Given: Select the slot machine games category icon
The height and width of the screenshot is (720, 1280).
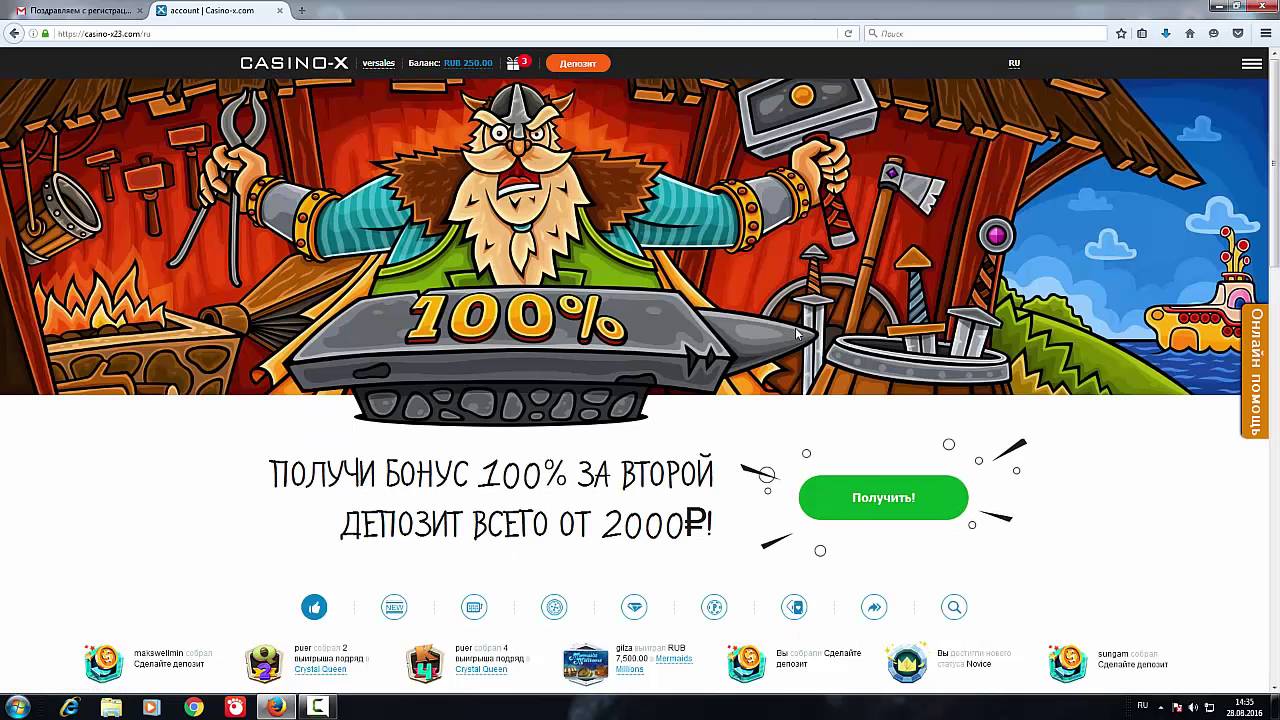Looking at the screenshot, I should point(474,607).
